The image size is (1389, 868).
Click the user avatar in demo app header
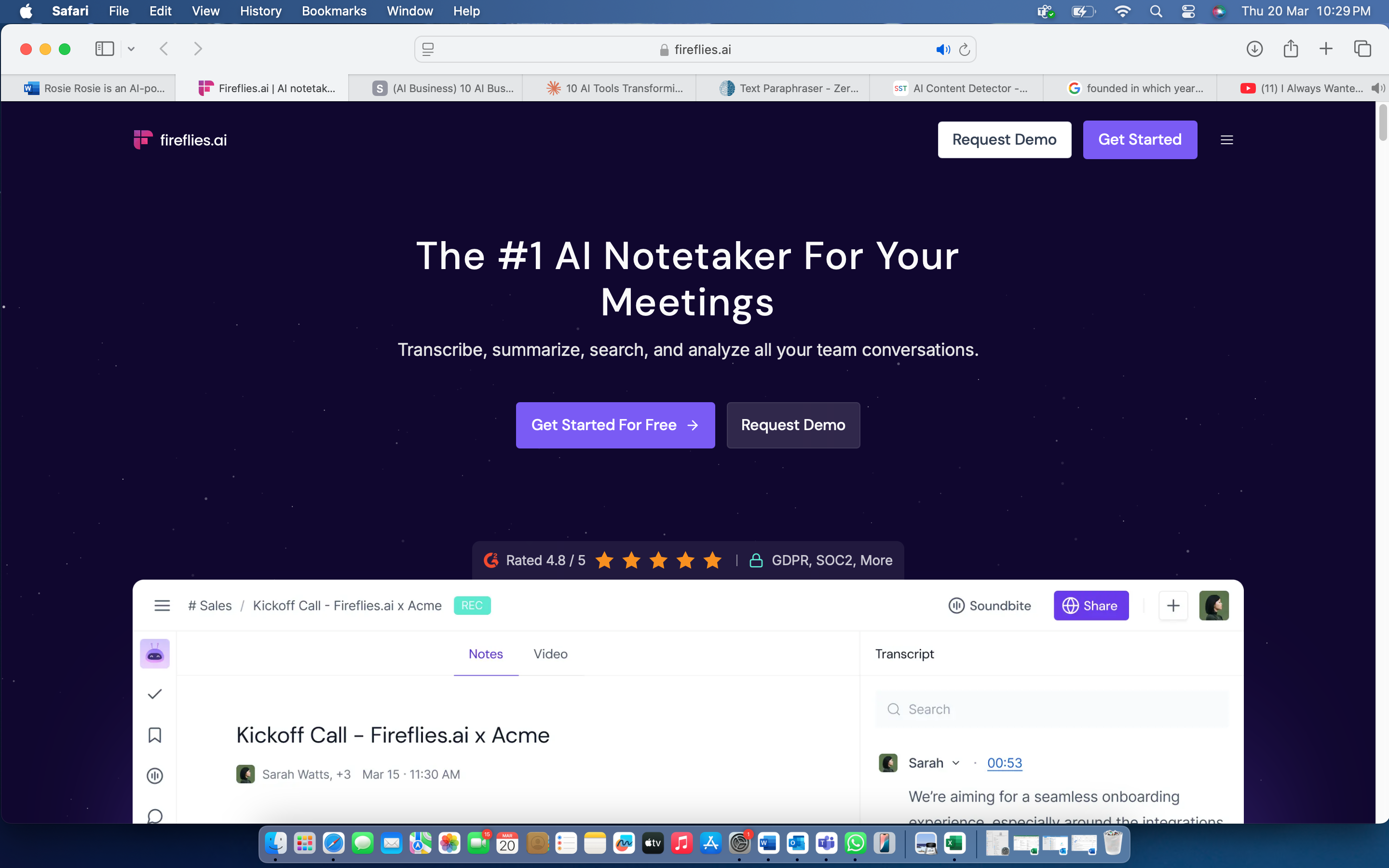click(1213, 606)
